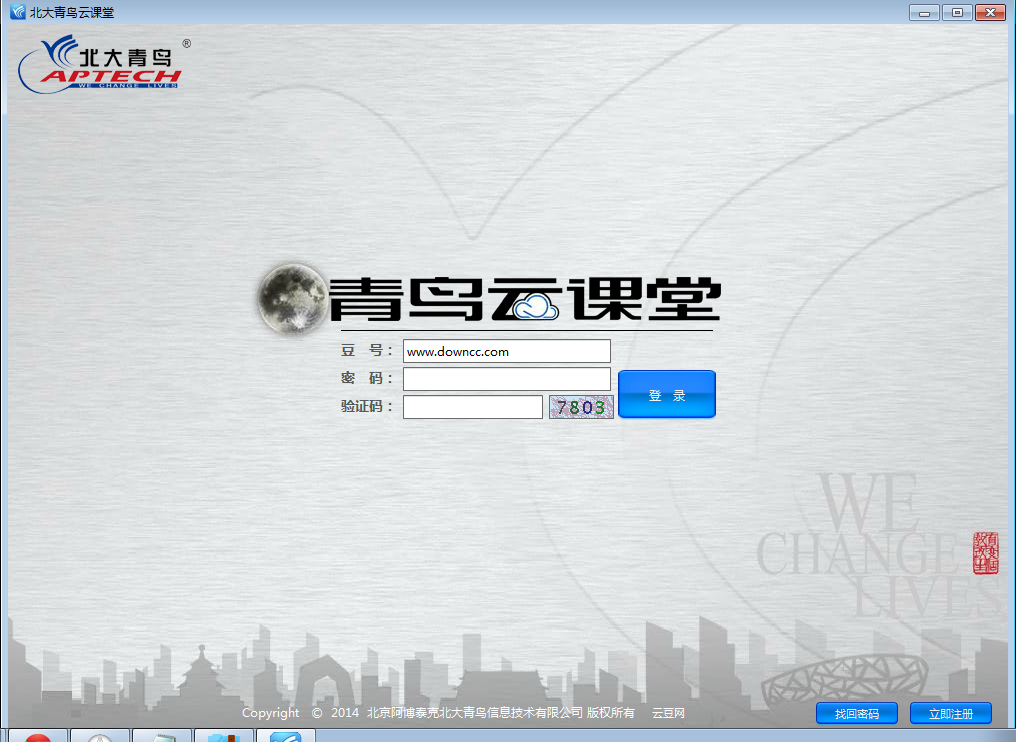Focus the 豆号 account input field
Viewport: 1016px width, 742px height.
(x=506, y=351)
